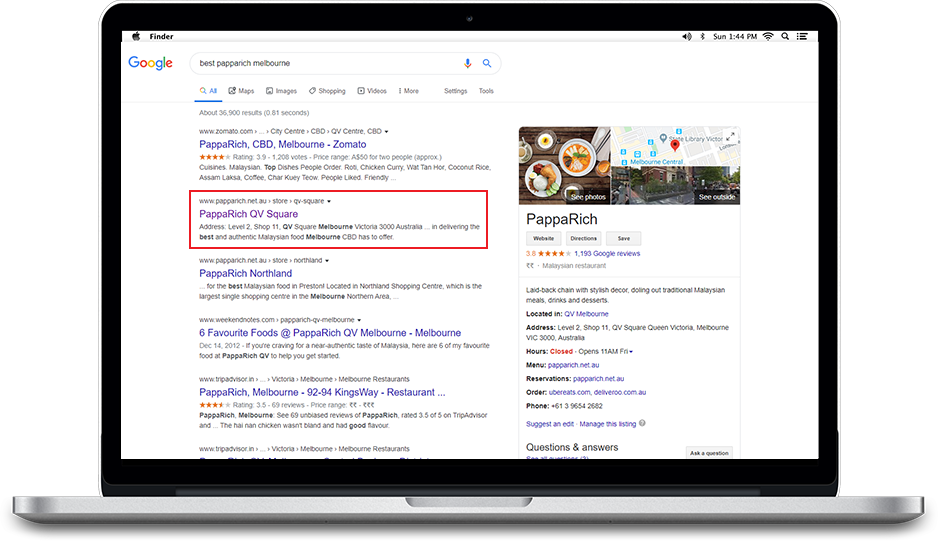
Task: Switch to the Maps tab
Action: point(242,91)
